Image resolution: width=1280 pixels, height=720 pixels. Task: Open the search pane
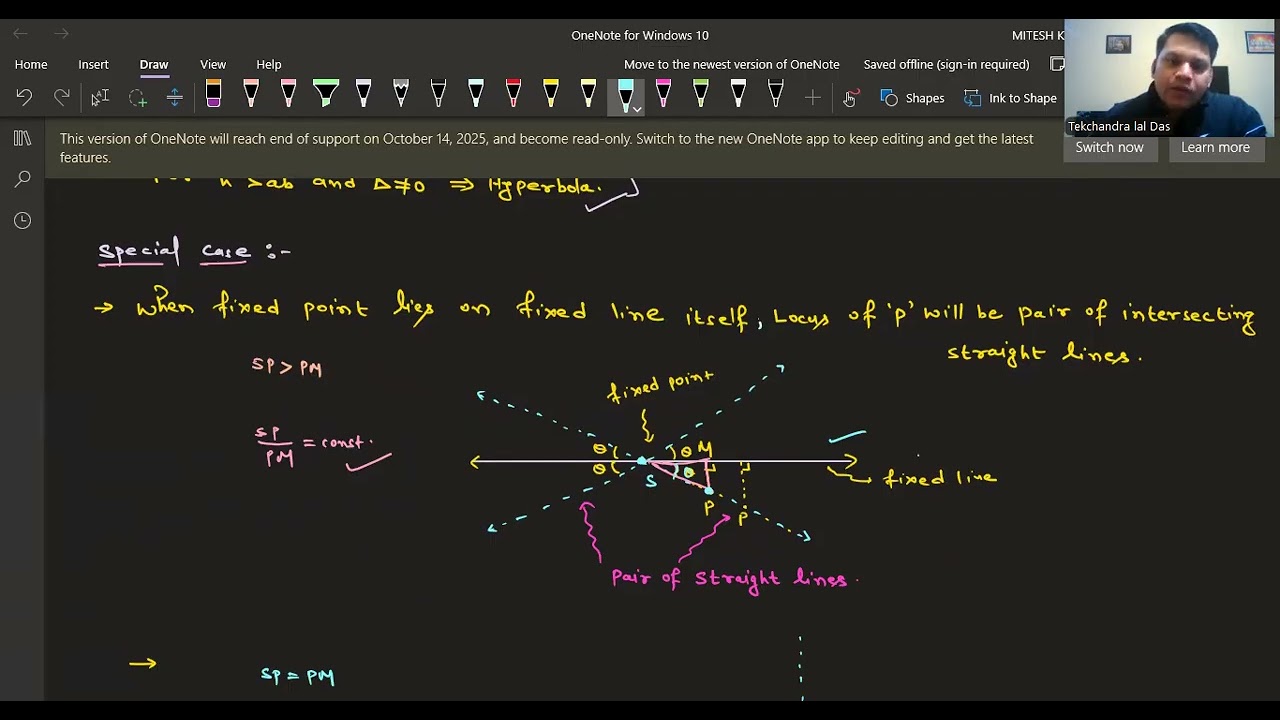tap(22, 179)
